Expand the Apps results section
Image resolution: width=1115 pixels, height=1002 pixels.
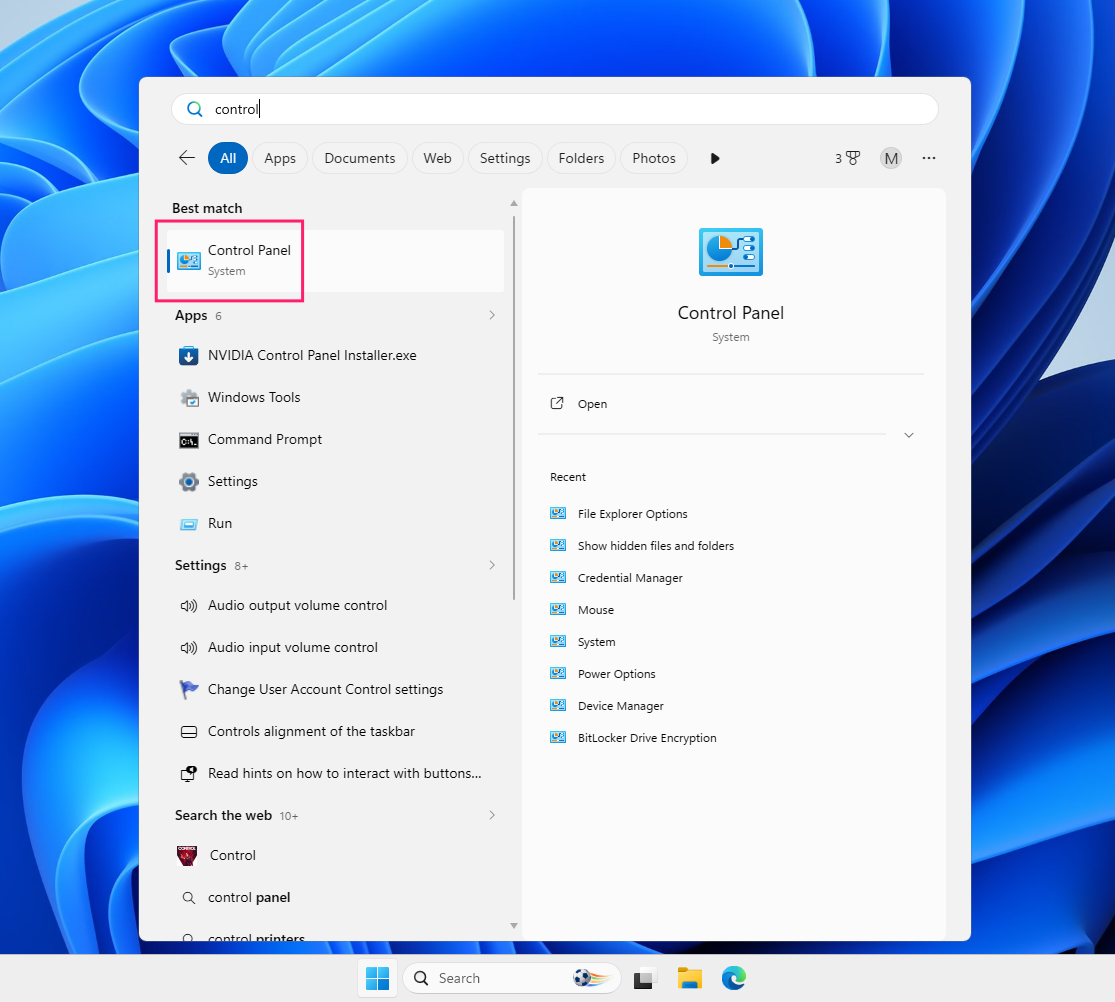click(x=492, y=315)
